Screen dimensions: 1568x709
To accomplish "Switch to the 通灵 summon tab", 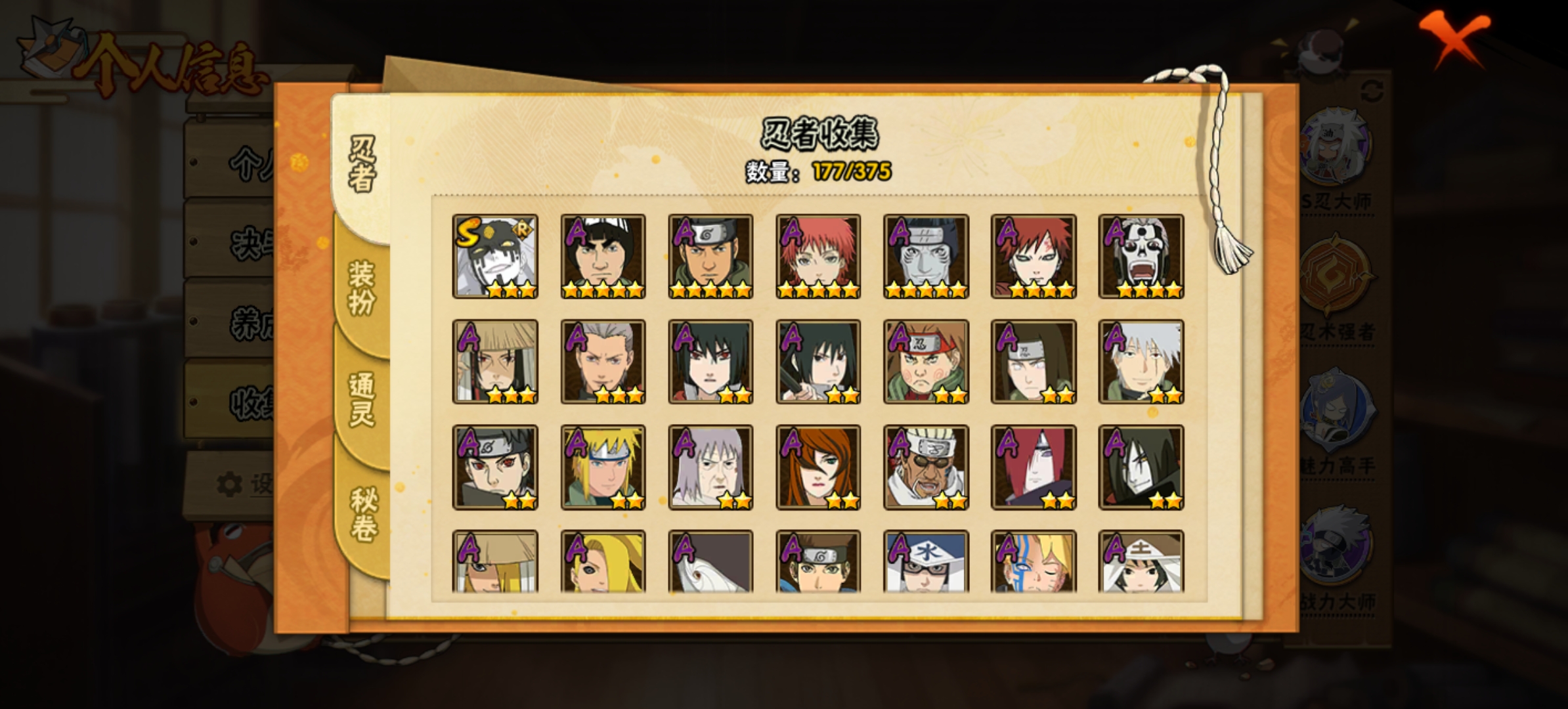I will pyautogui.click(x=362, y=399).
